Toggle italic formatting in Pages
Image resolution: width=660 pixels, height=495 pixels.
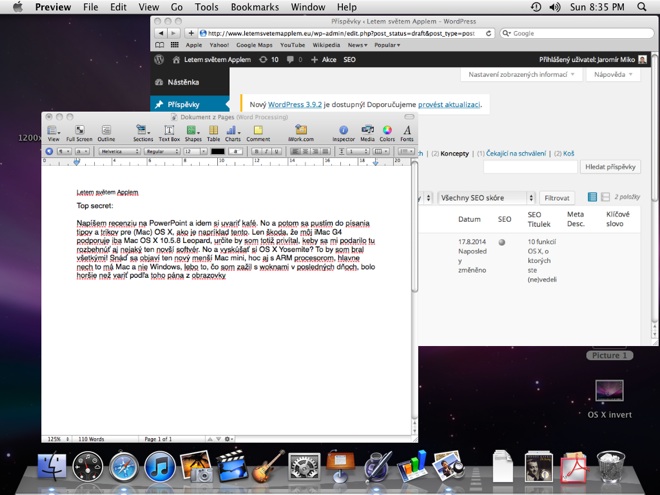tap(266, 151)
